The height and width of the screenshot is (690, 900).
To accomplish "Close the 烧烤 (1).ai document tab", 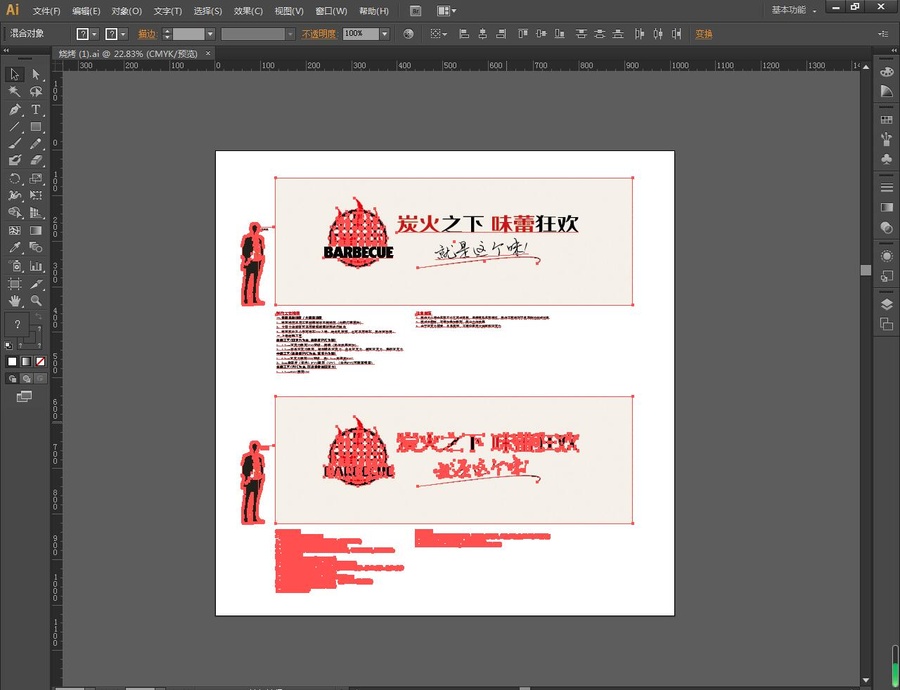I will click(x=208, y=53).
